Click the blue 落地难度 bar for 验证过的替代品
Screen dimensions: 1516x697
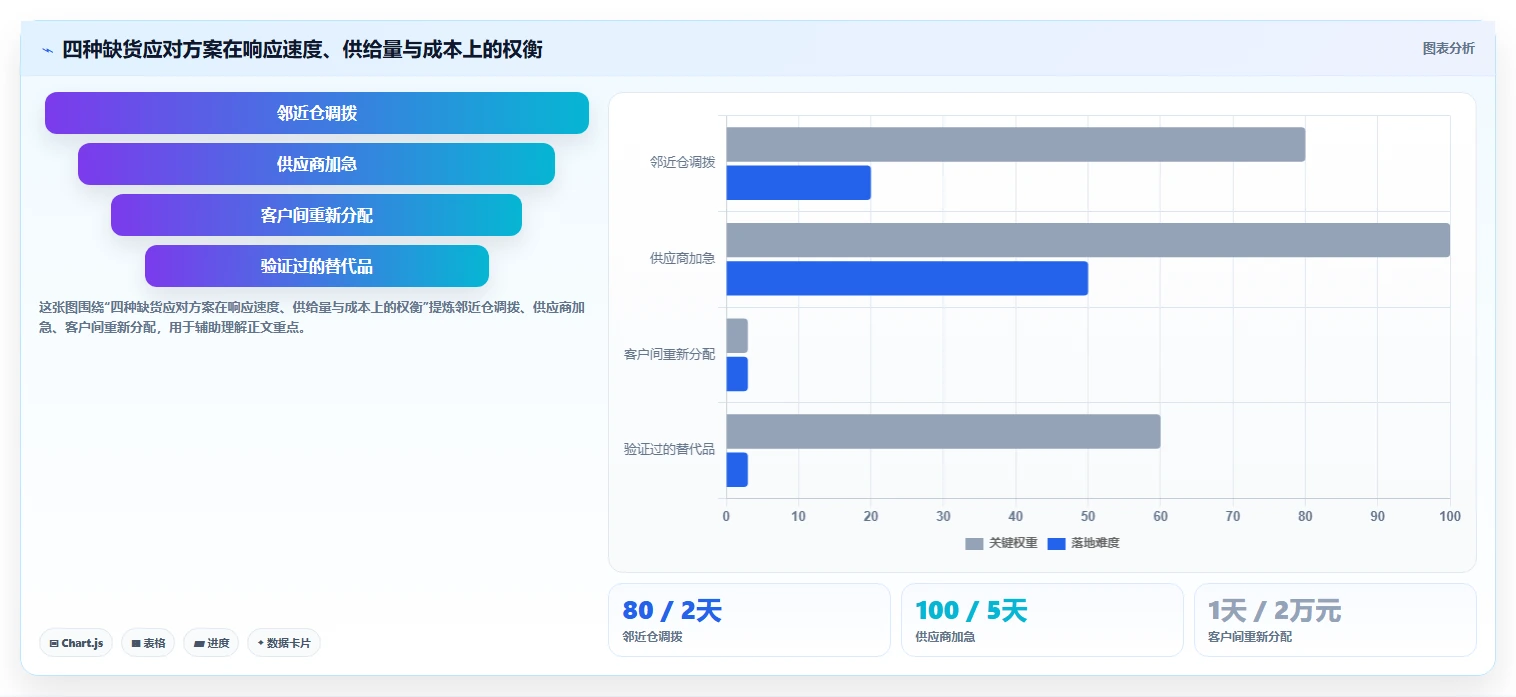click(x=737, y=470)
